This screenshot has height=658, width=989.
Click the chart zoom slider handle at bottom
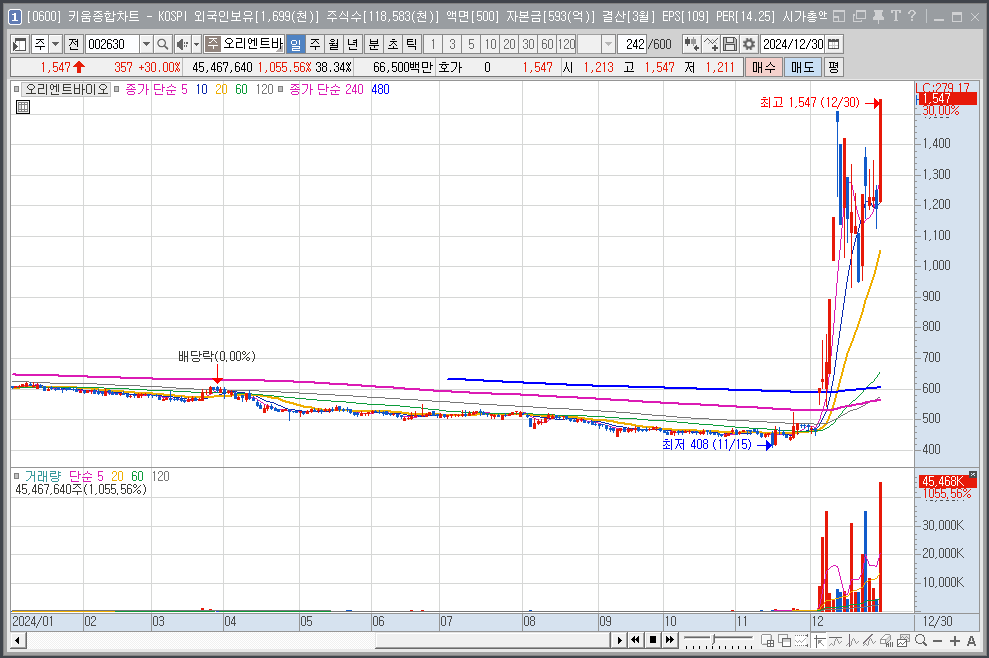(713, 639)
